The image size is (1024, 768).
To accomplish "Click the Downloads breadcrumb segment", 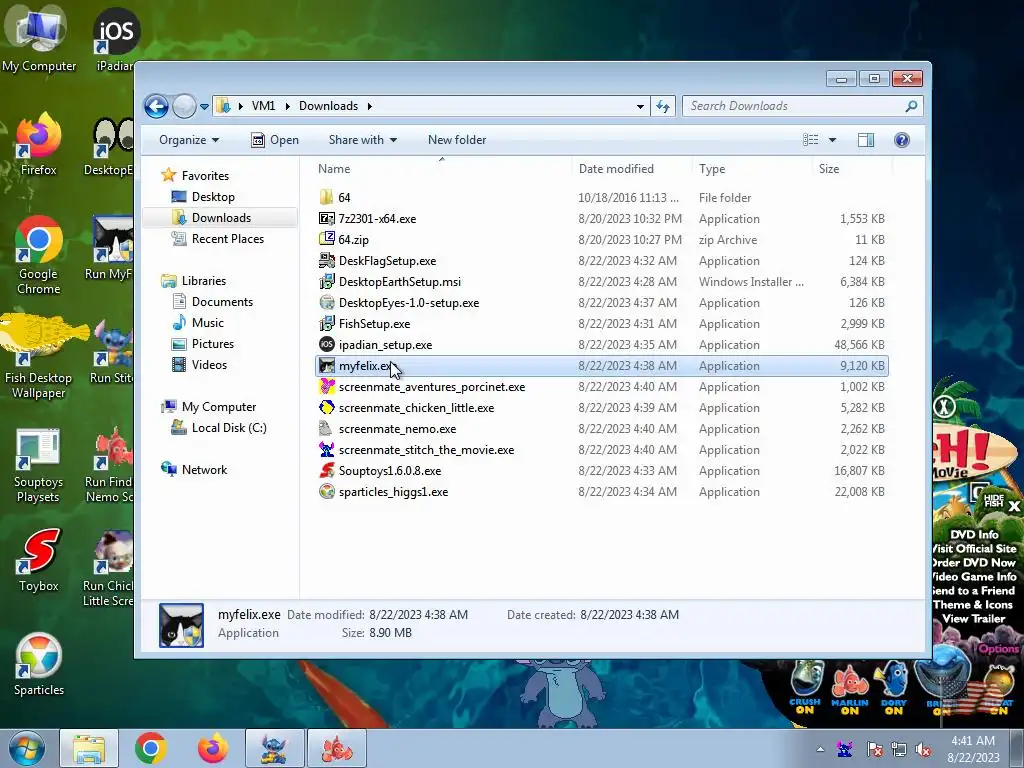I will (328, 106).
